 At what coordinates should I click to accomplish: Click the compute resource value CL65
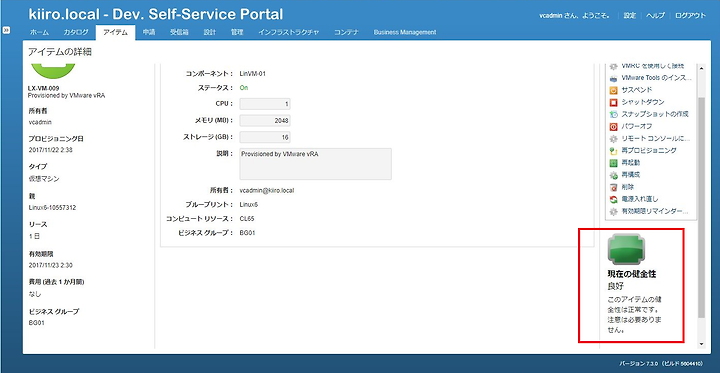[247, 219]
